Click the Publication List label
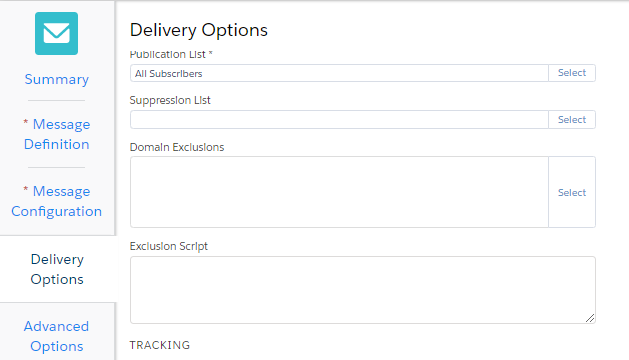The width and height of the screenshot is (629, 360). pyautogui.click(x=171, y=54)
